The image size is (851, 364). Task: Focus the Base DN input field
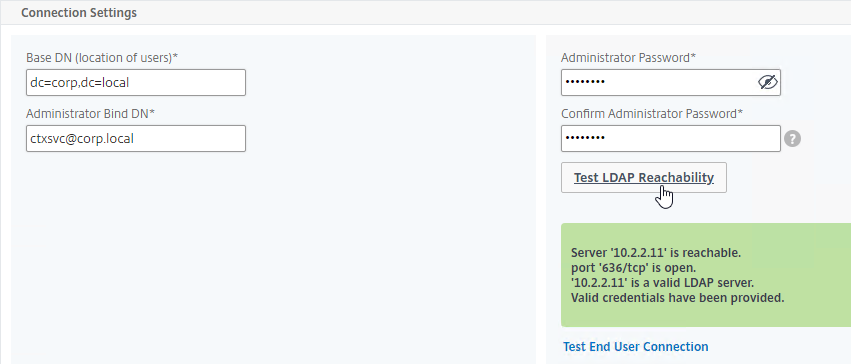point(136,82)
